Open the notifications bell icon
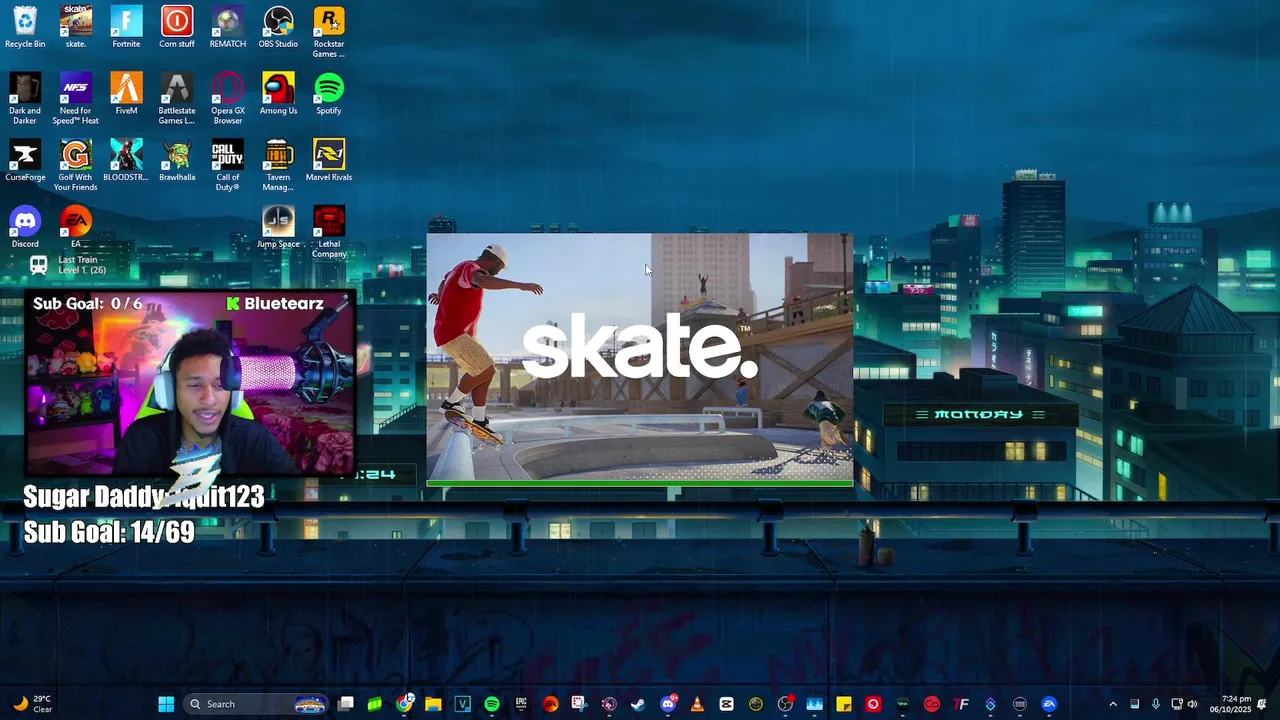 [1262, 704]
